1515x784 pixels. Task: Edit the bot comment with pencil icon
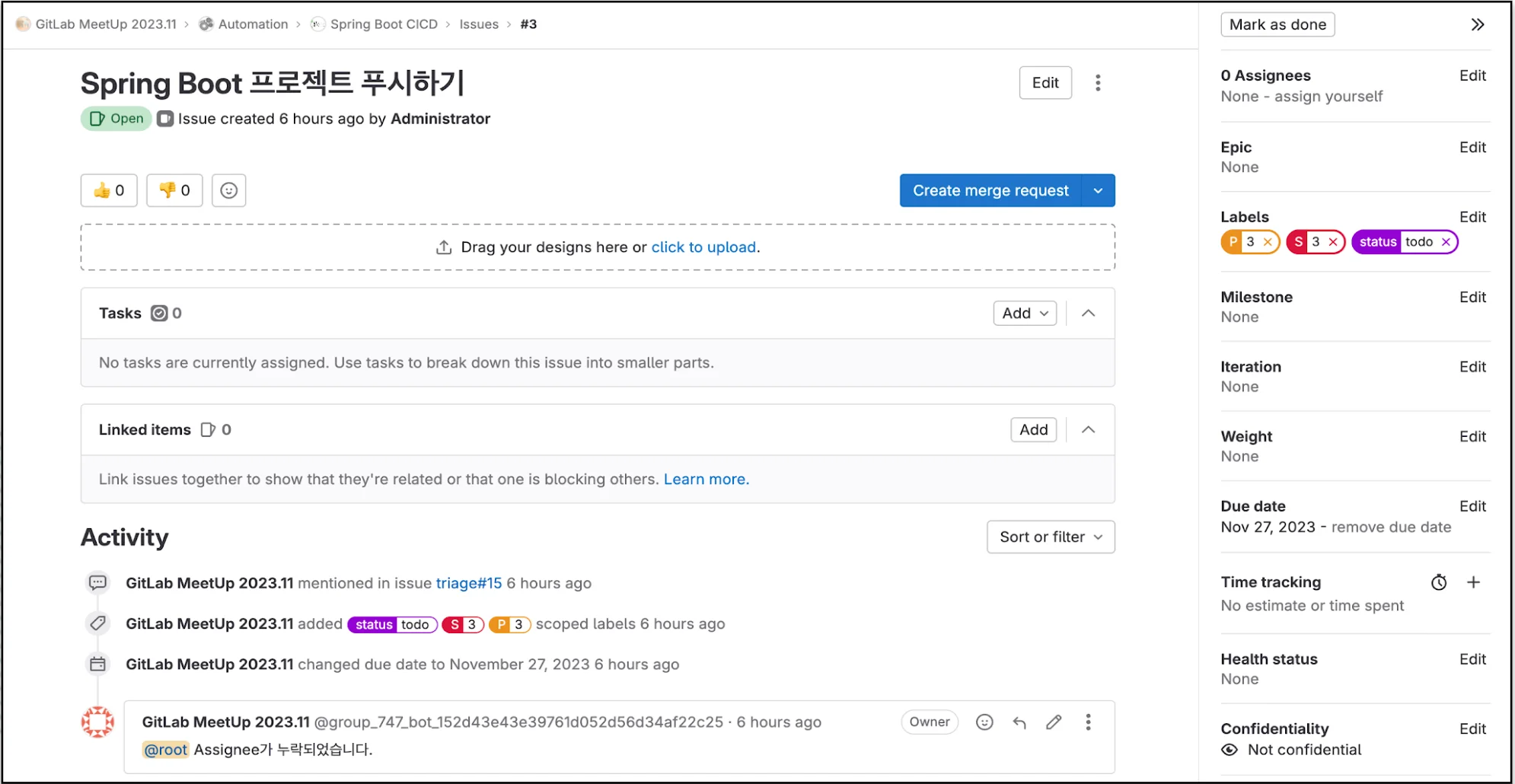(1054, 722)
